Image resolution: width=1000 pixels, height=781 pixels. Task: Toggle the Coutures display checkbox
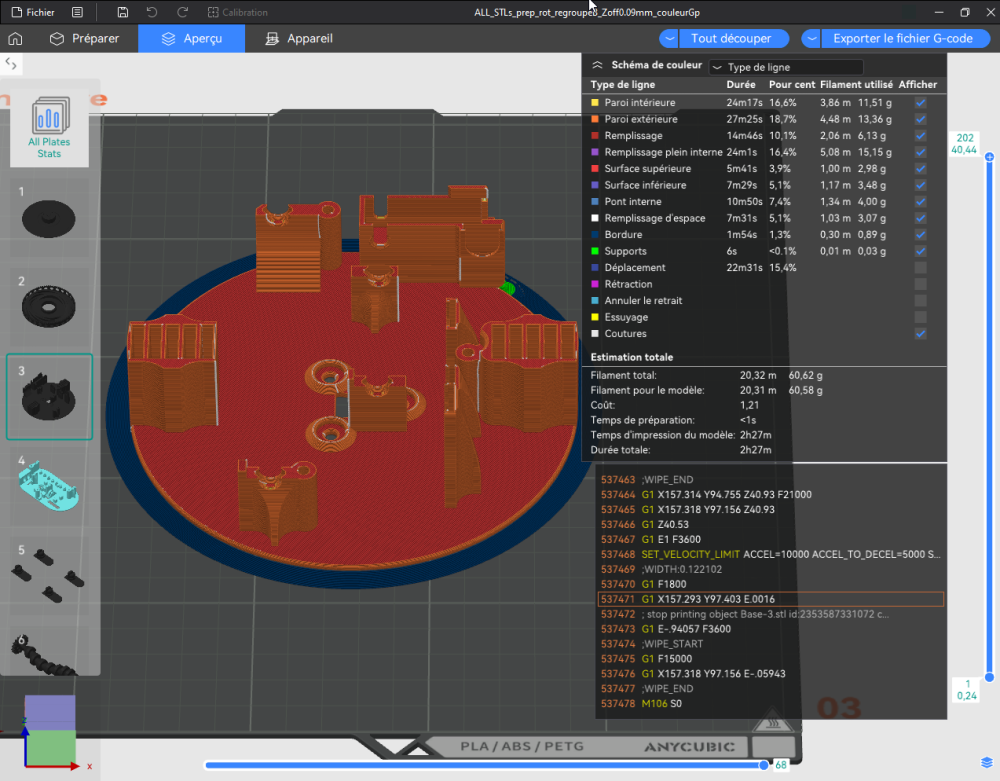[920, 334]
